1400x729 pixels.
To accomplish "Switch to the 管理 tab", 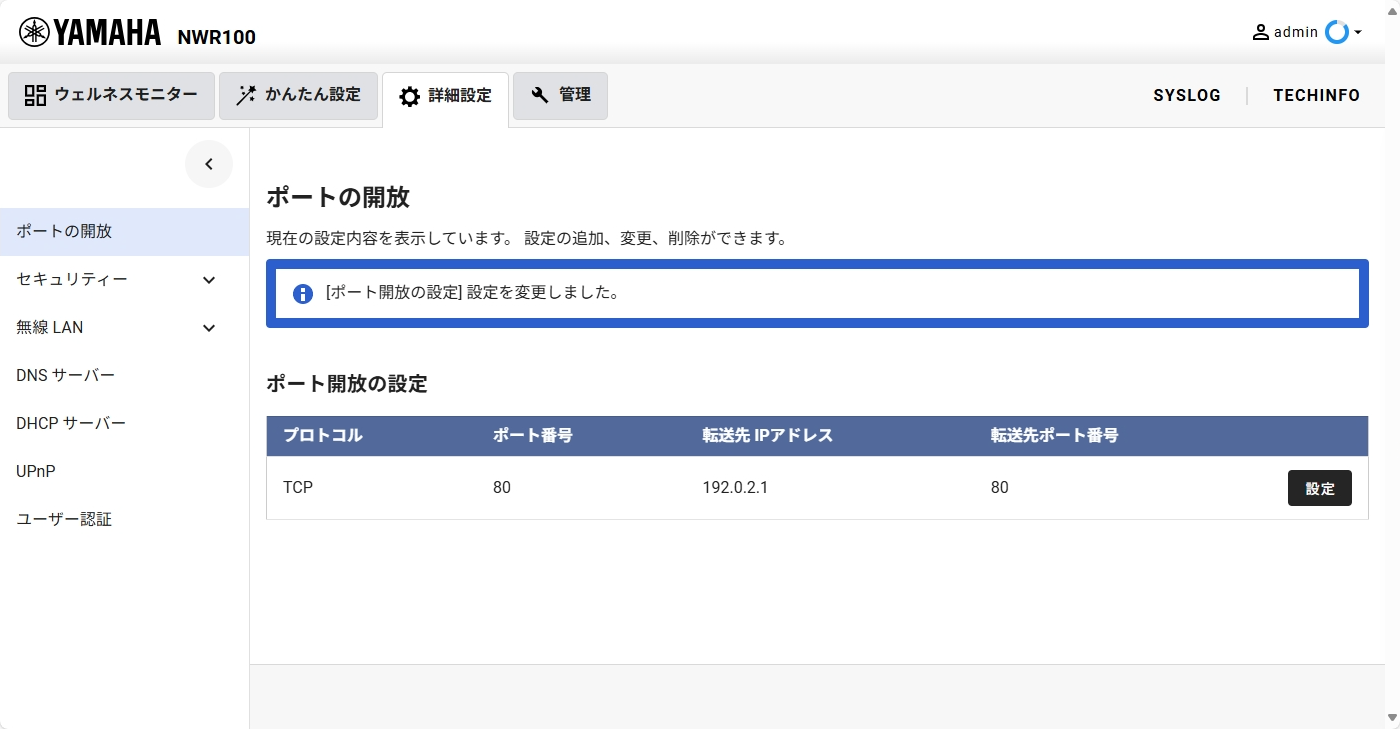I will tap(560, 96).
